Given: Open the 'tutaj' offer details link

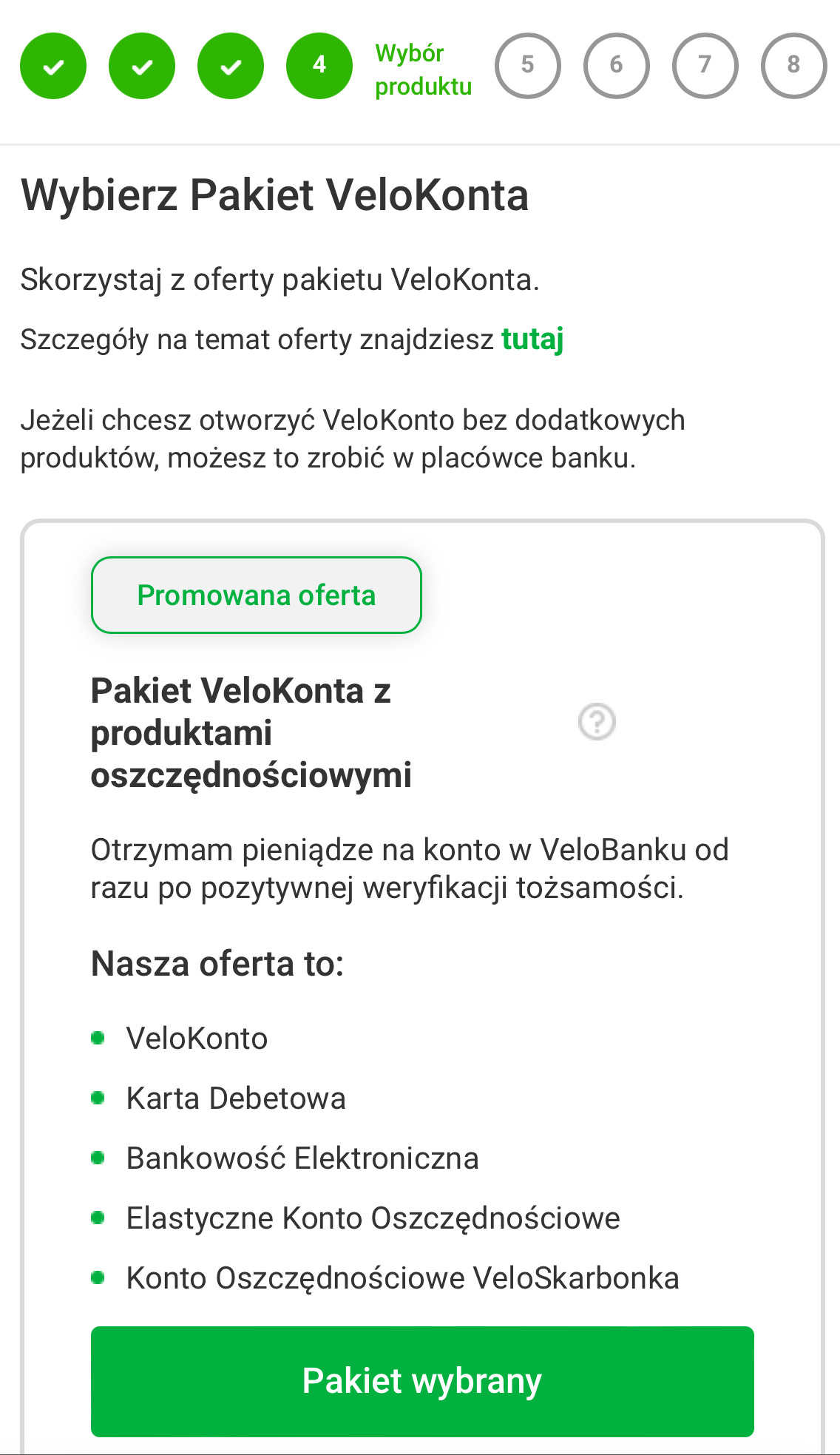Looking at the screenshot, I should click(532, 340).
